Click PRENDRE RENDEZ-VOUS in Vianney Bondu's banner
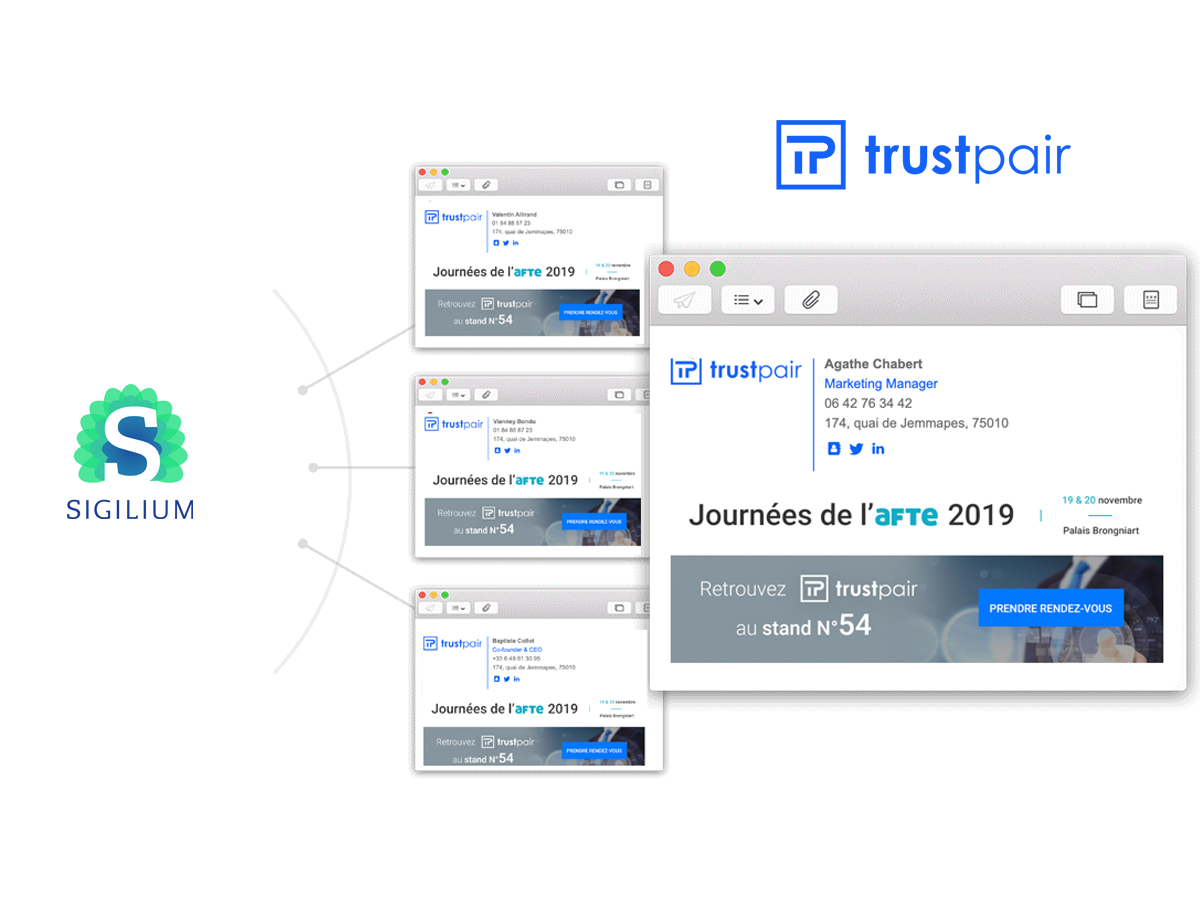This screenshot has width=1200, height=902. 592,521
